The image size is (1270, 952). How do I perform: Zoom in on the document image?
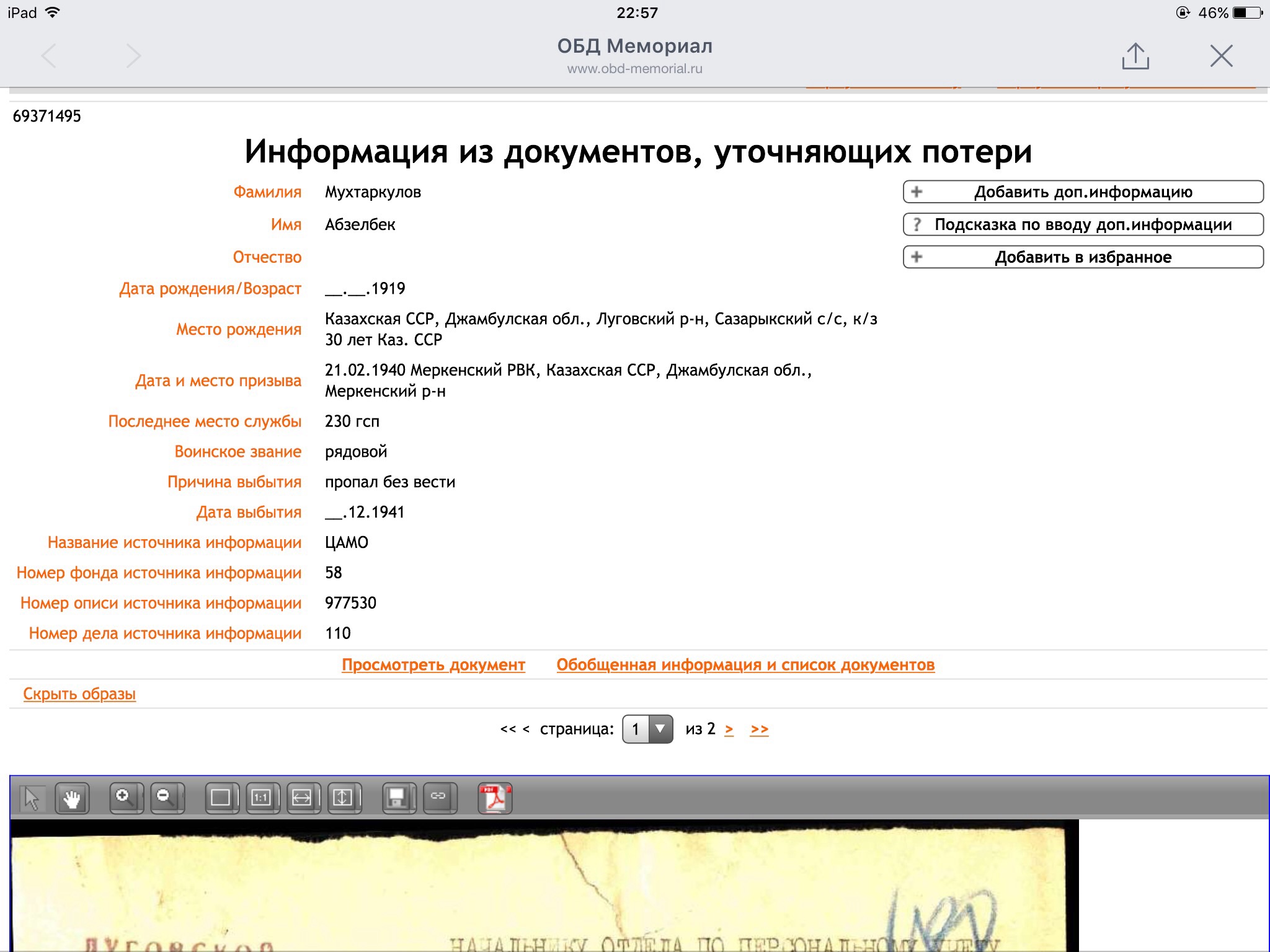126,798
